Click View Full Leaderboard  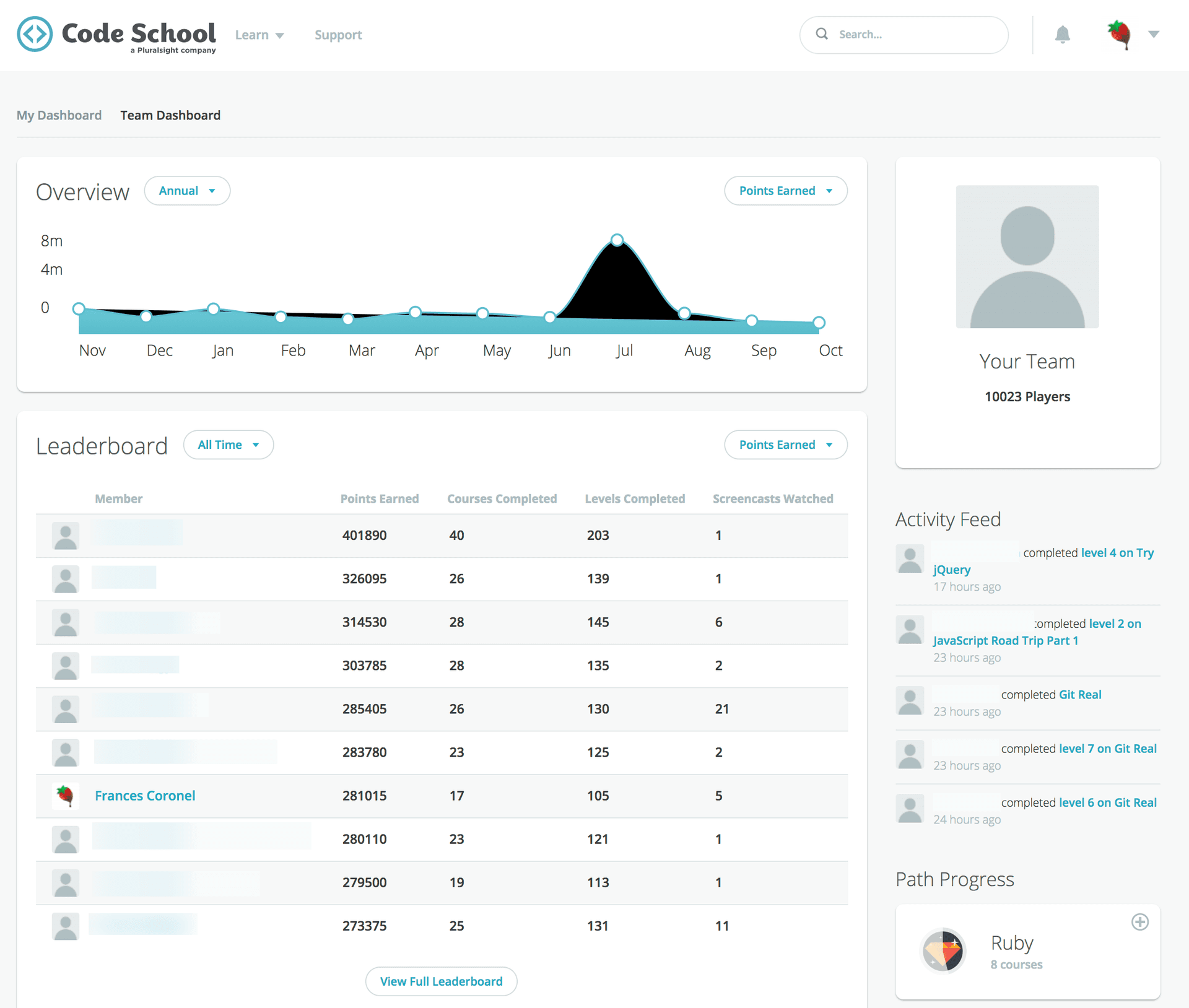click(441, 981)
